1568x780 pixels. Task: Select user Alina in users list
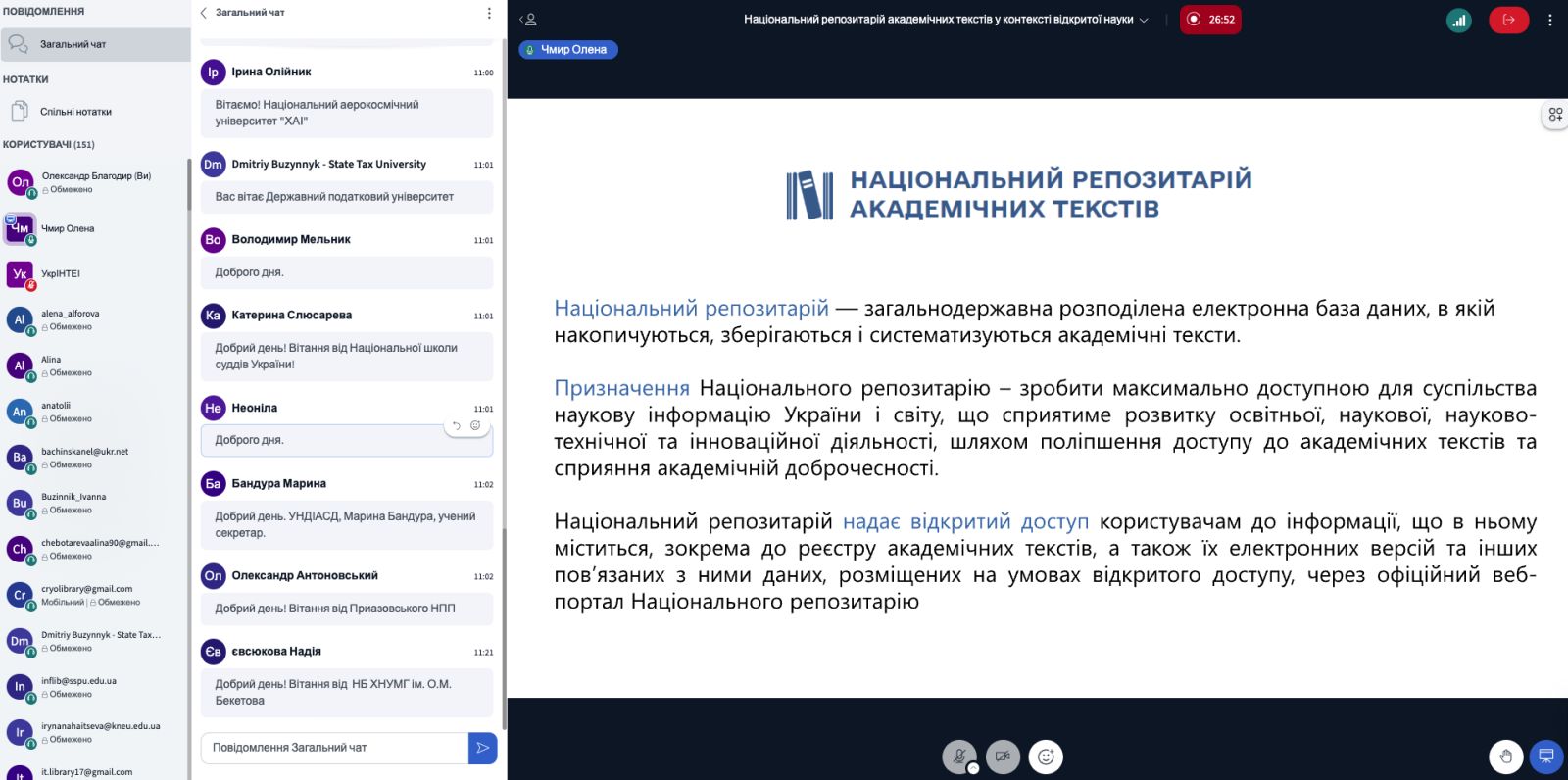(x=94, y=366)
